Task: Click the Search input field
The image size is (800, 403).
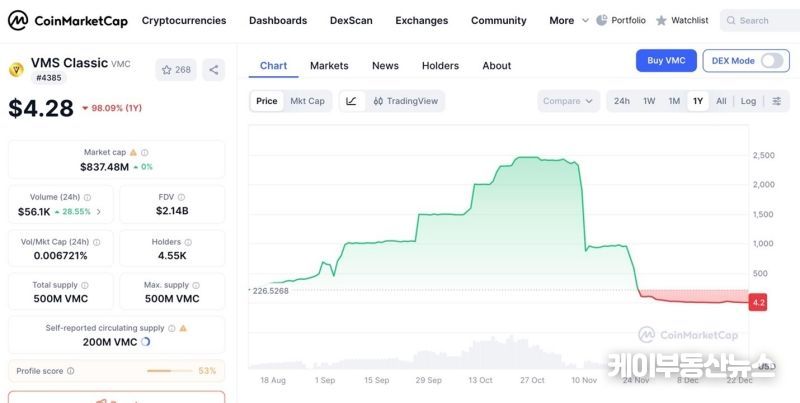Action: [760, 20]
